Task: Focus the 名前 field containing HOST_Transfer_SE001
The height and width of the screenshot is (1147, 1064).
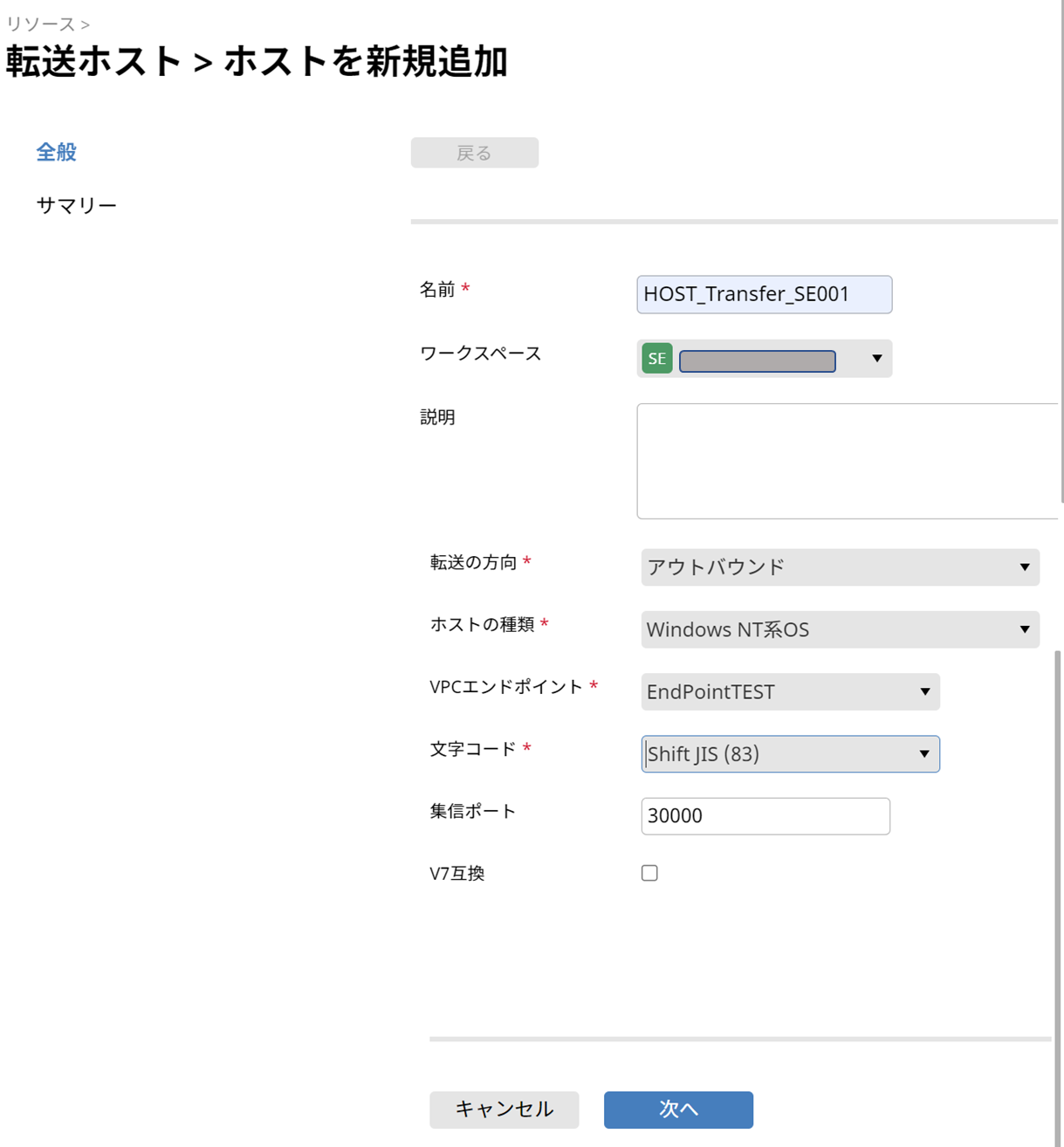Action: pyautogui.click(x=764, y=294)
